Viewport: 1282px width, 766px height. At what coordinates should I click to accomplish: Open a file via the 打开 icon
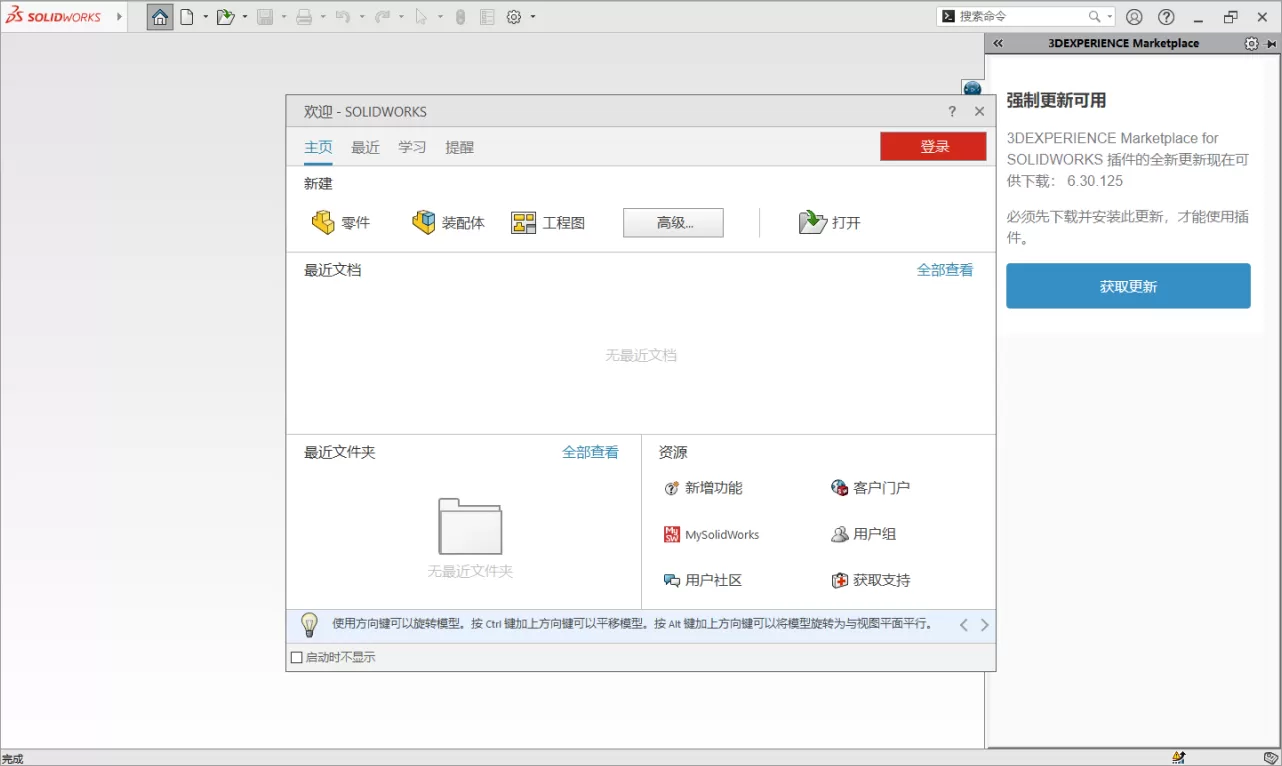point(829,222)
